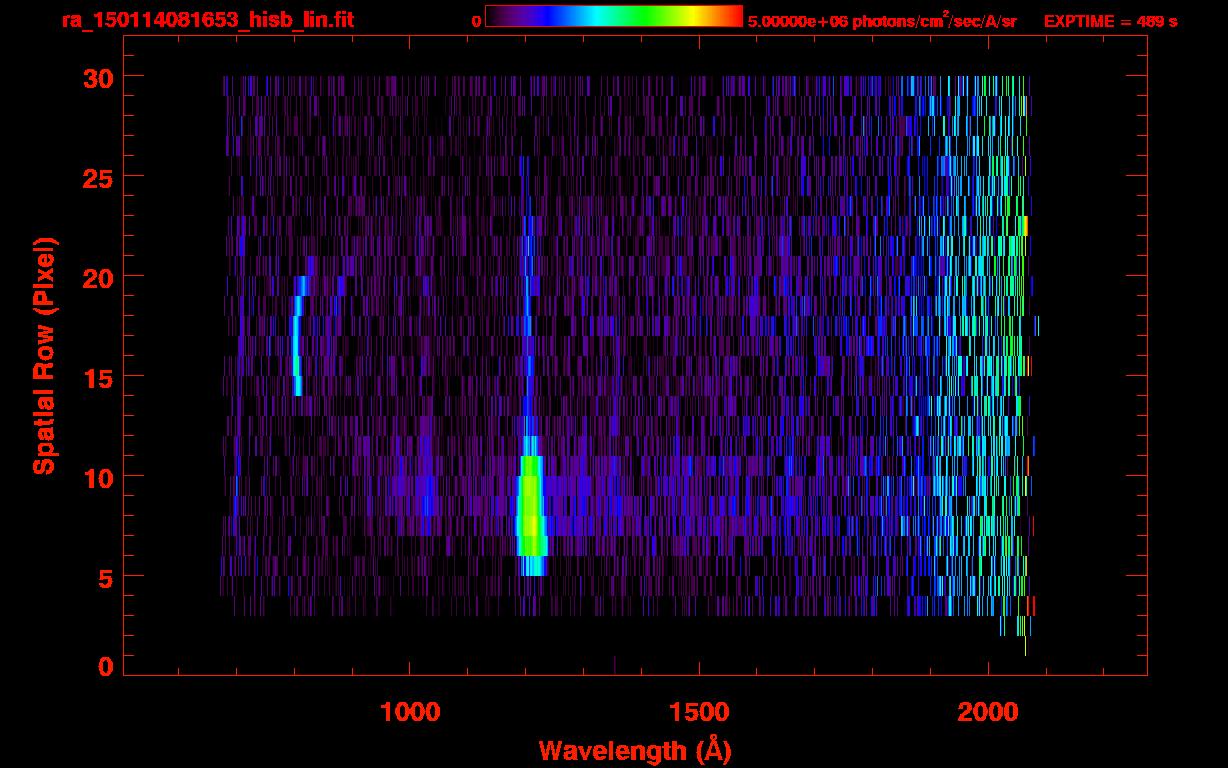Click the 1000 wavelength tick label

coord(410,712)
